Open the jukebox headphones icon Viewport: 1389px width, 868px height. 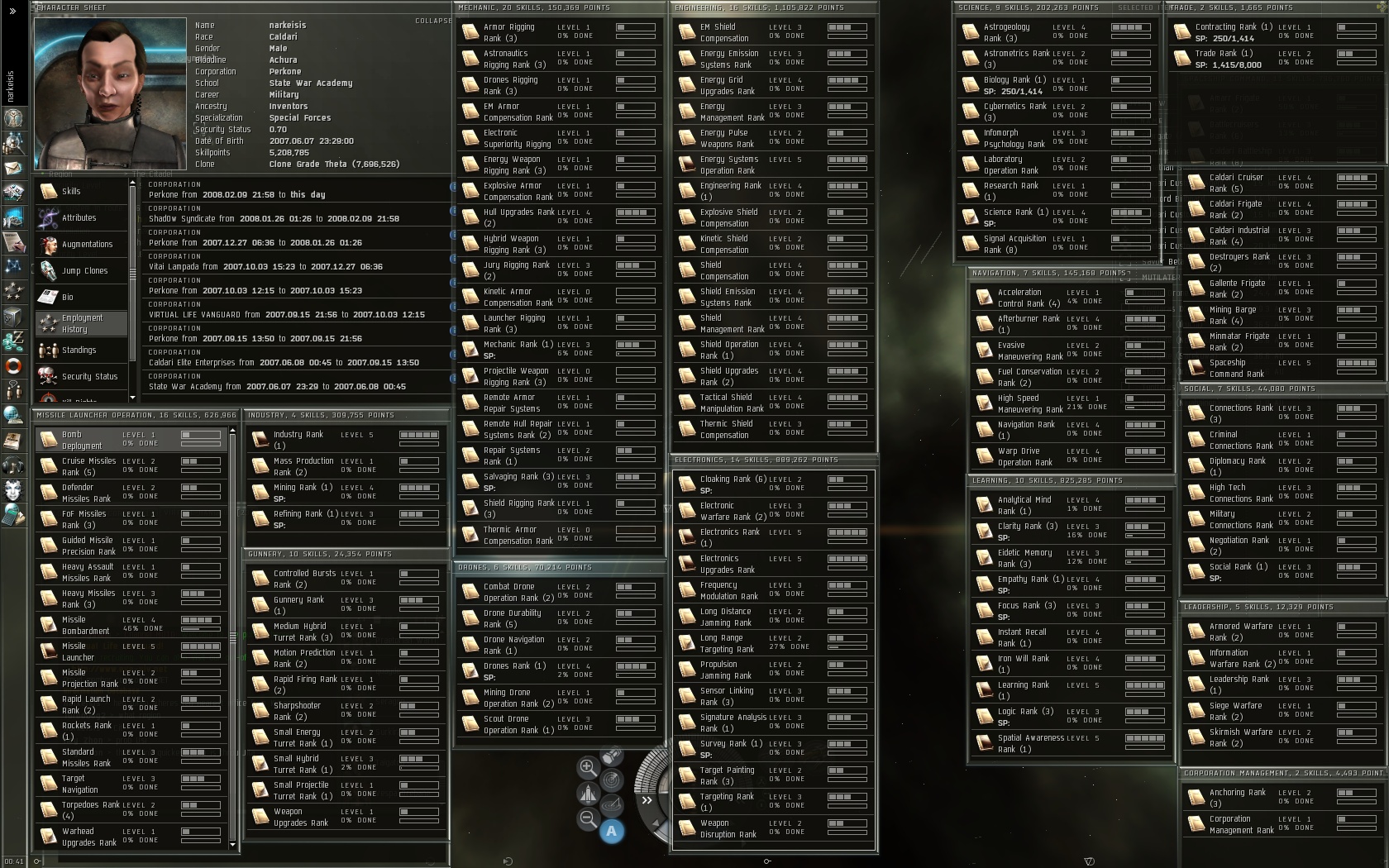click(x=13, y=465)
